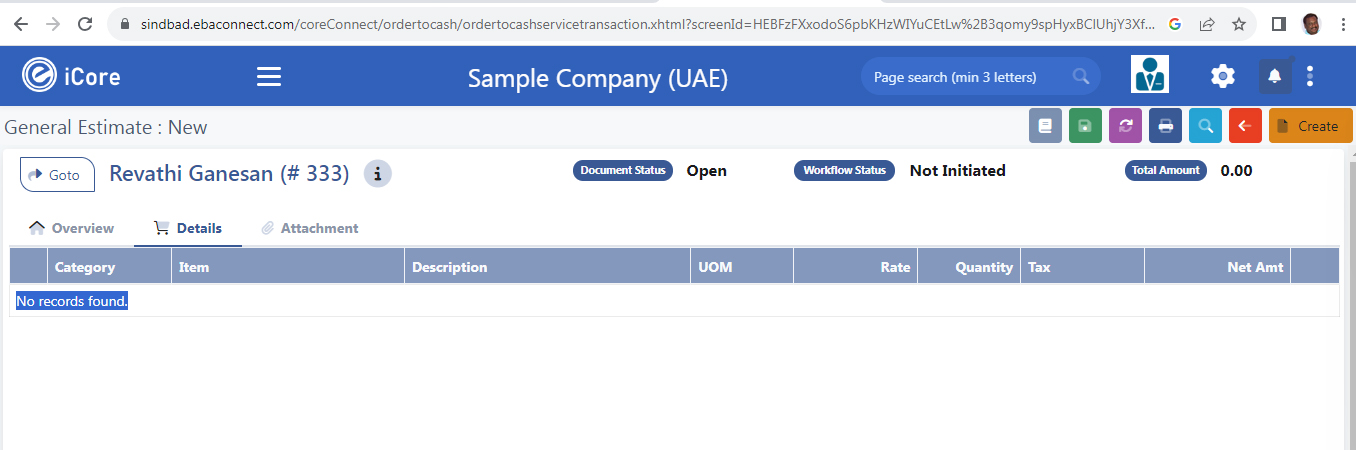
Task: Click the red back arrow icon
Action: tap(1245, 126)
